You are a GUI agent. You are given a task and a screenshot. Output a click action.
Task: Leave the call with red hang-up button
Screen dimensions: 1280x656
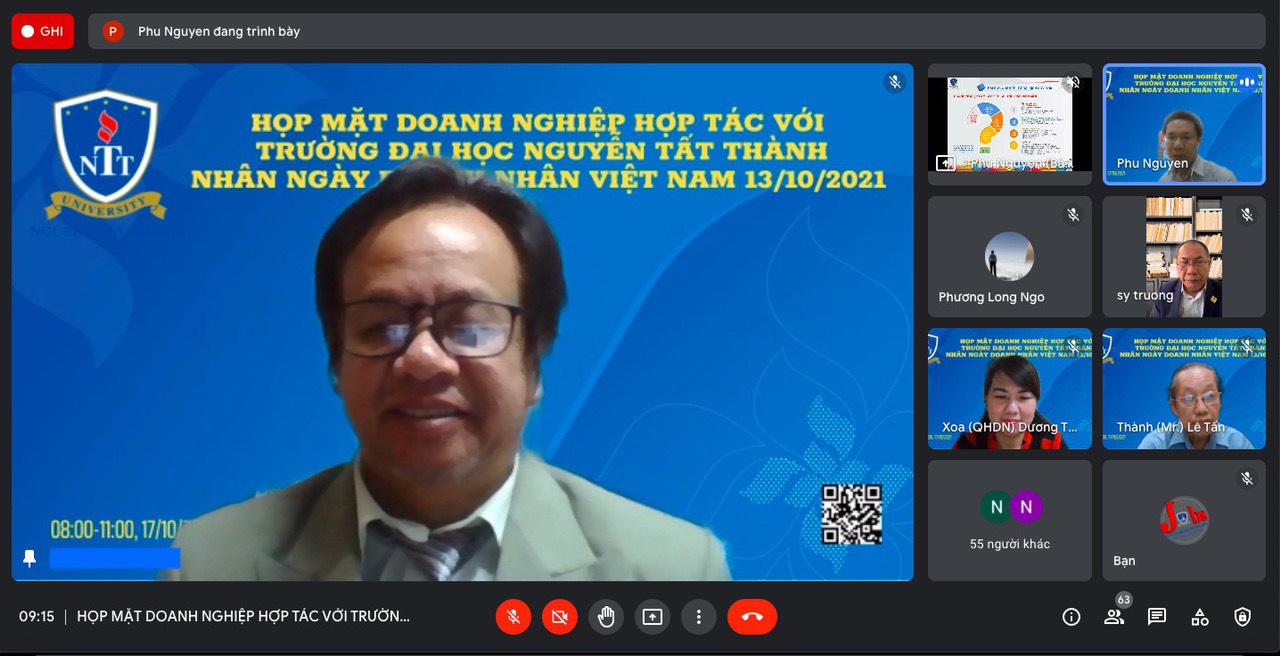point(752,617)
